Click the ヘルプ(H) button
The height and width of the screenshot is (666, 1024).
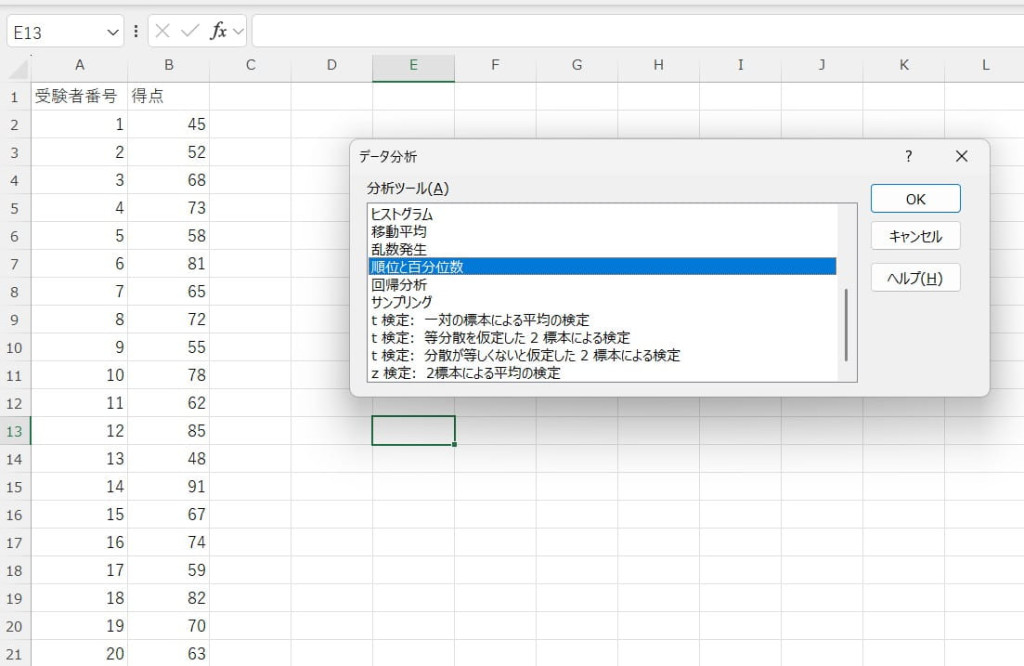(915, 278)
